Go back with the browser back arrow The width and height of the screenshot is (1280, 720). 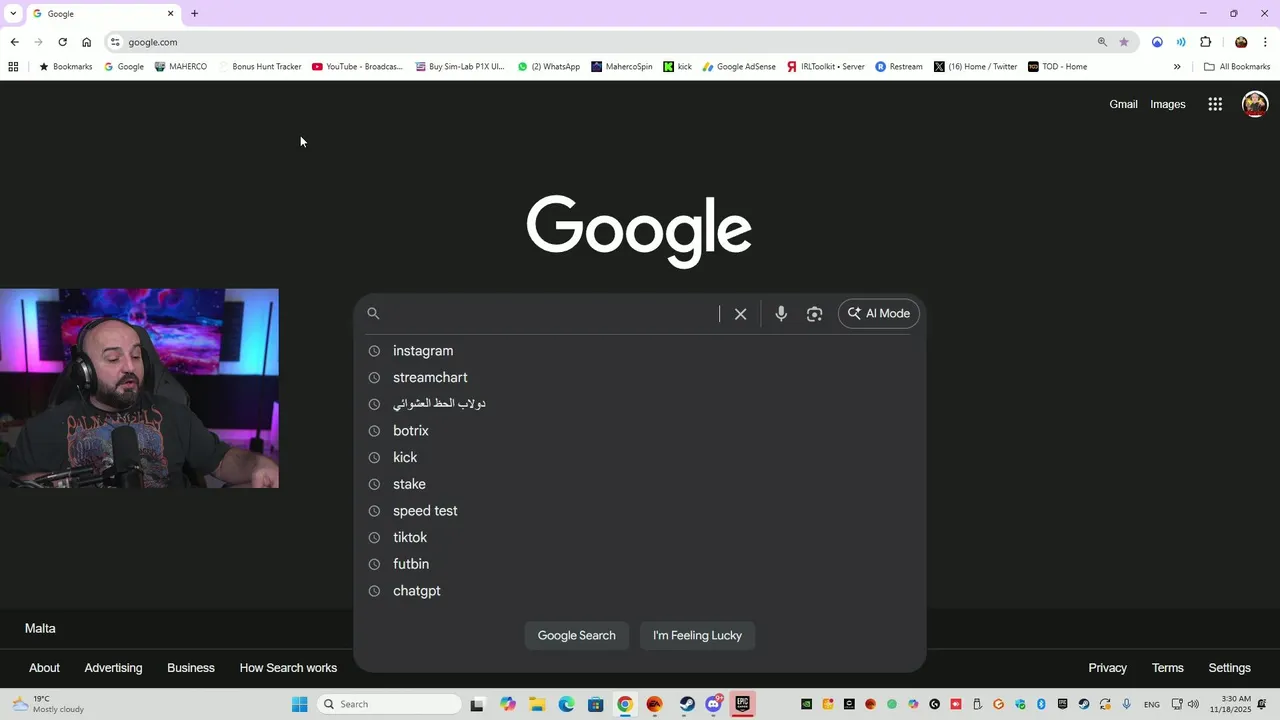[x=14, y=42]
